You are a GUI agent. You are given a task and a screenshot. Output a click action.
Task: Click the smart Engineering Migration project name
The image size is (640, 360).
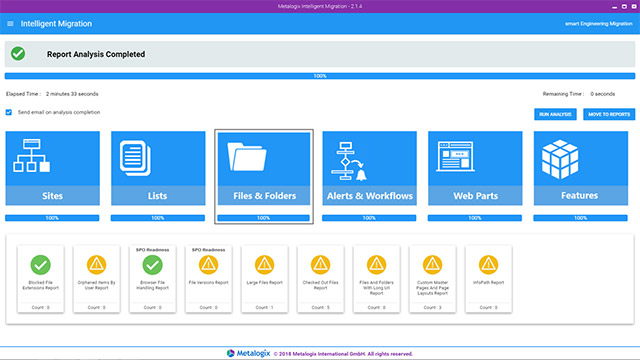pyautogui.click(x=598, y=24)
